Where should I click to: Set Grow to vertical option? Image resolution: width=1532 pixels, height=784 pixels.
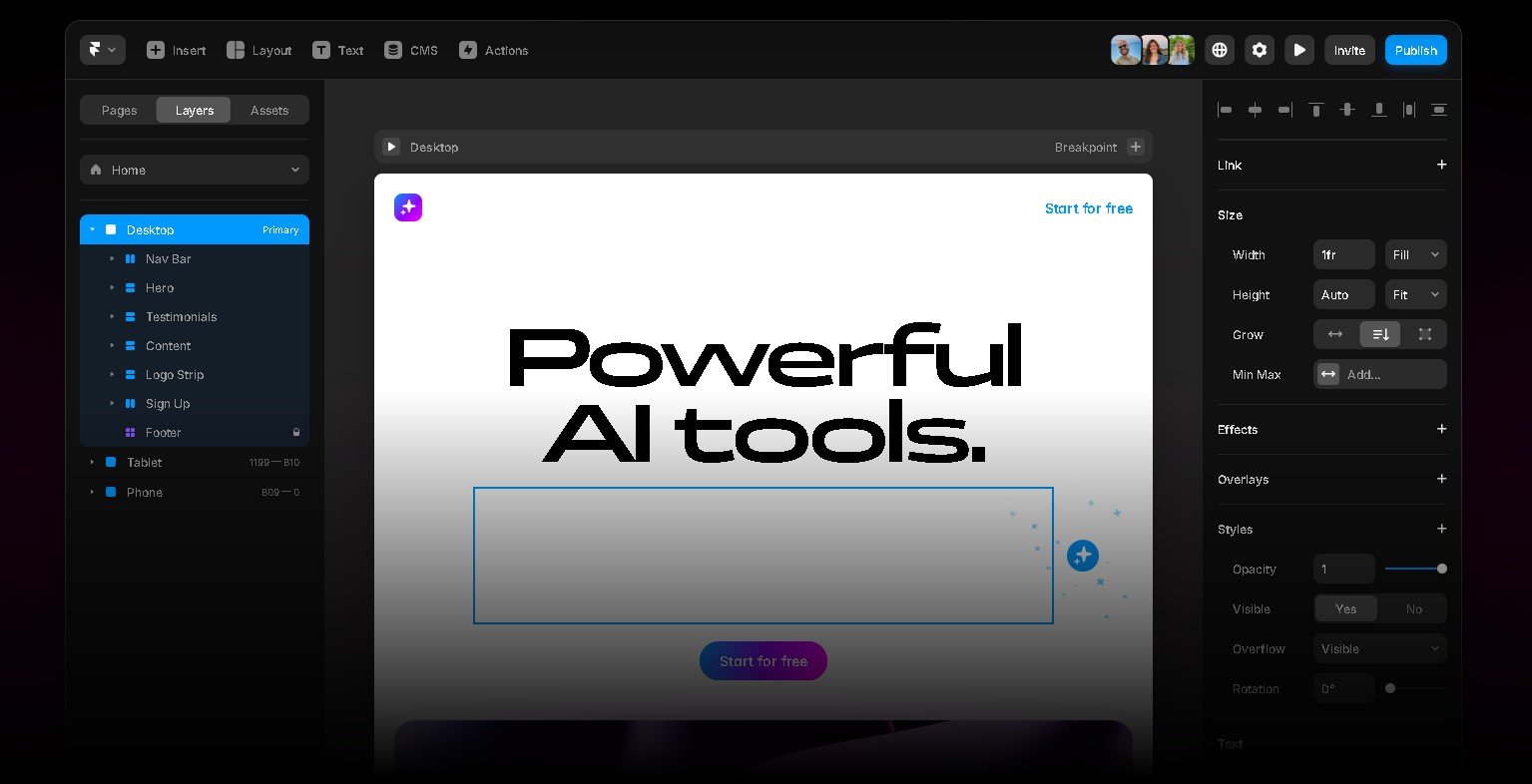pyautogui.click(x=1380, y=334)
